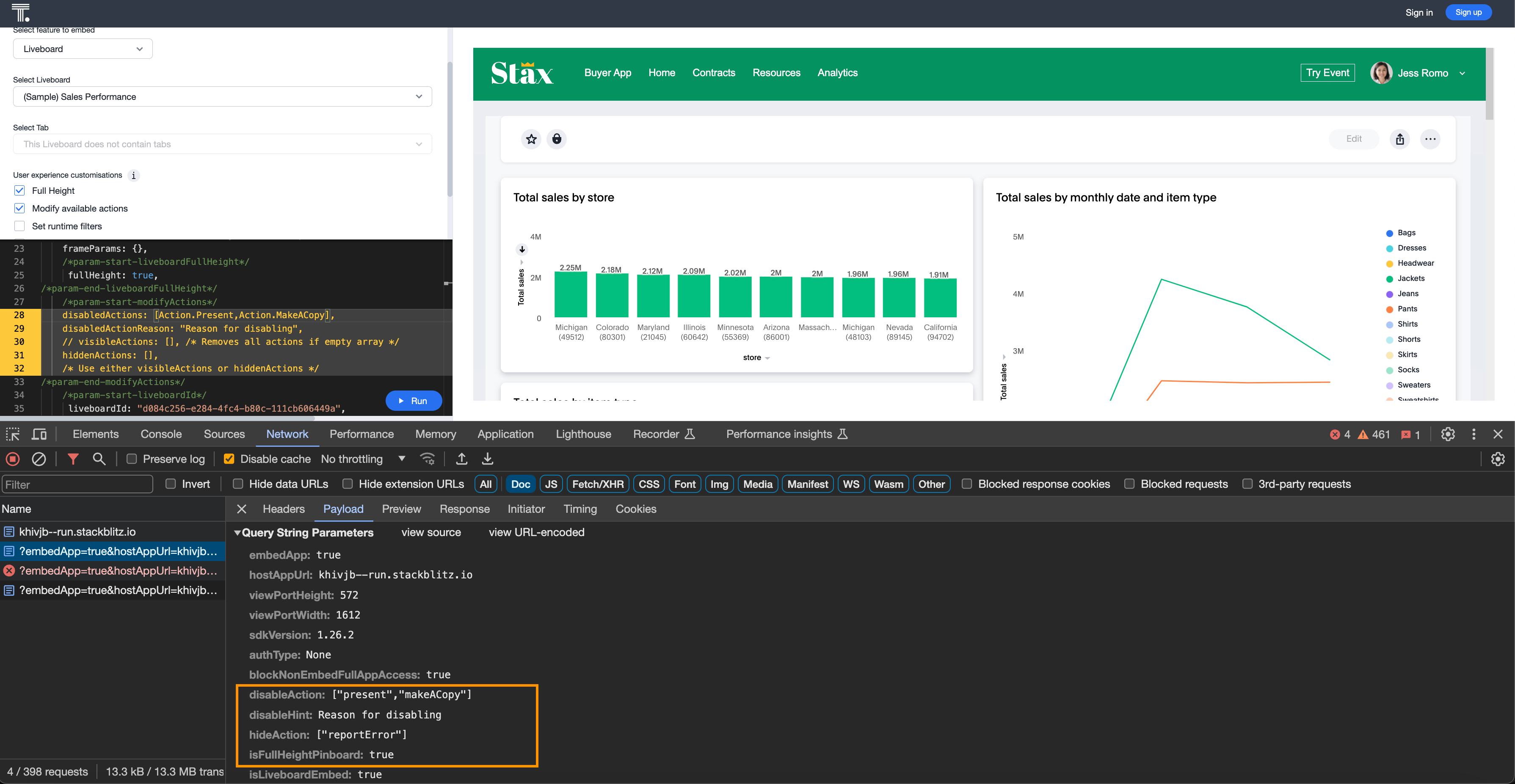Uncheck the Disable cache checkbox

[229, 459]
